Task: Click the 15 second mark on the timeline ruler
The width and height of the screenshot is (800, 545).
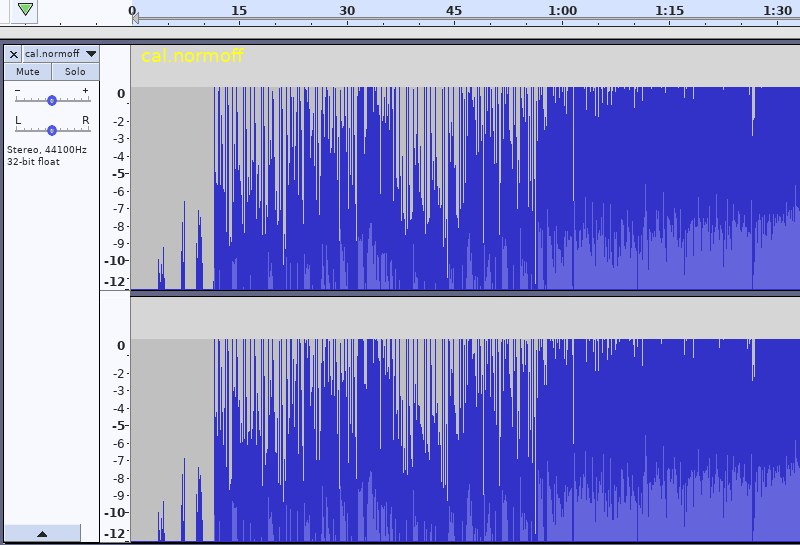Action: 239,11
